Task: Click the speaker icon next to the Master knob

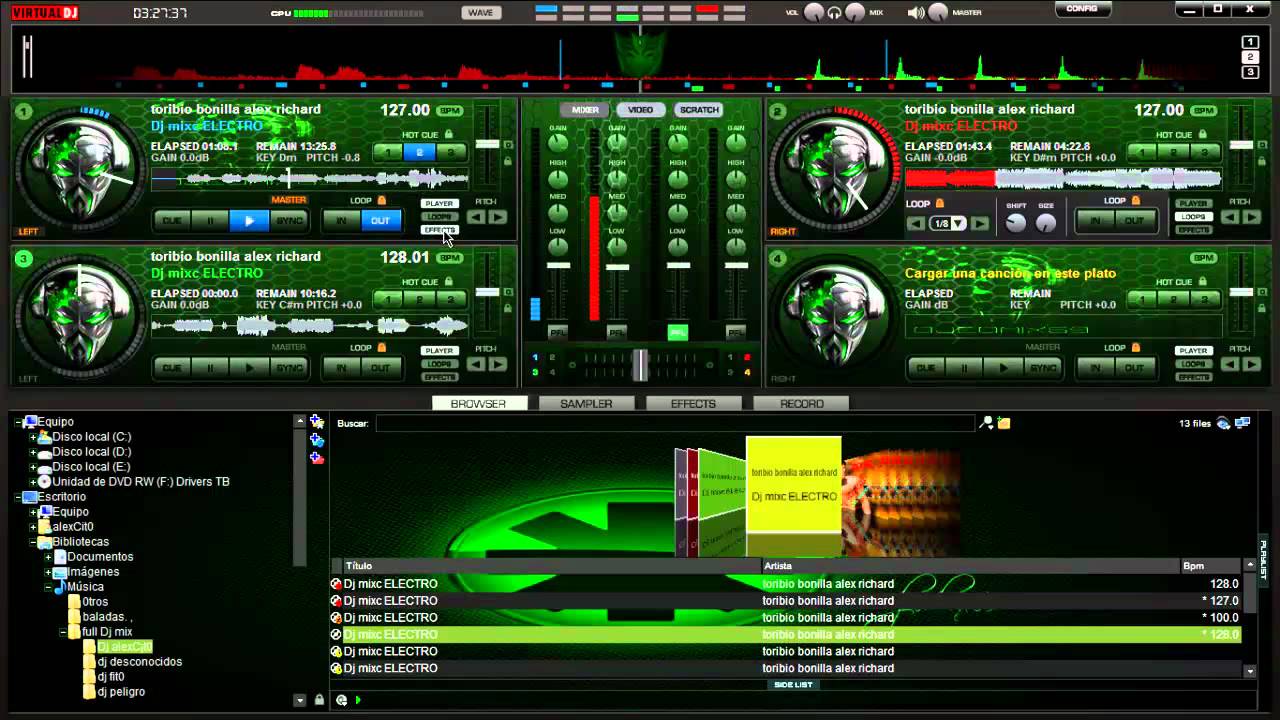Action: [916, 13]
